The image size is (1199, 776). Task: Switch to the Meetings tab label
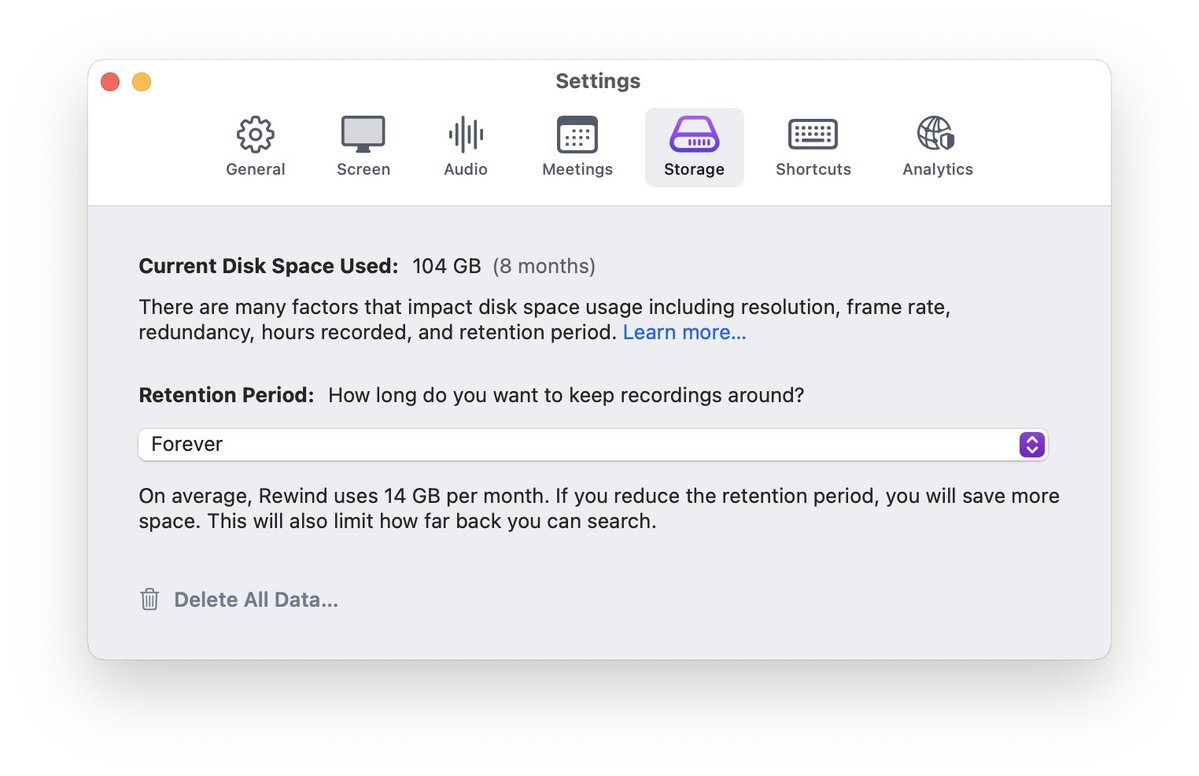click(x=577, y=170)
